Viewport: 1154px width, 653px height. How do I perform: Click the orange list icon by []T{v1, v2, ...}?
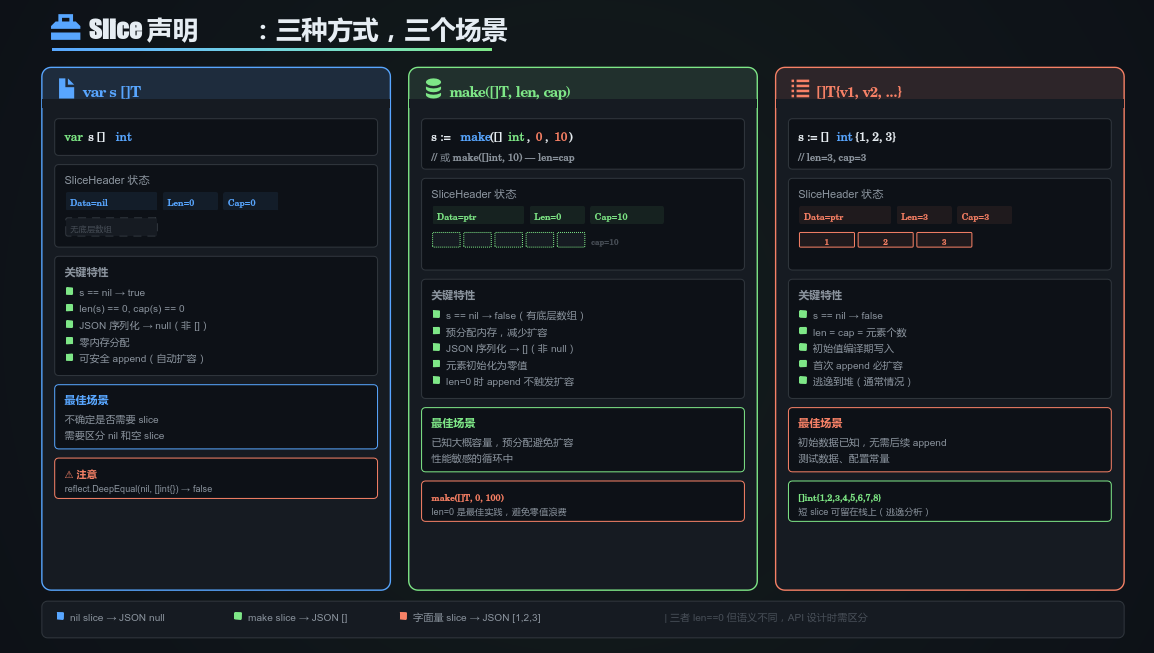[800, 88]
